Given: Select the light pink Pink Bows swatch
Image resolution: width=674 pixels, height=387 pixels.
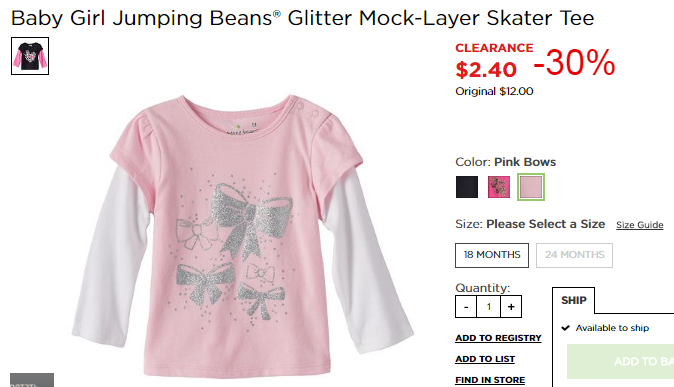Looking at the screenshot, I should click(531, 187).
